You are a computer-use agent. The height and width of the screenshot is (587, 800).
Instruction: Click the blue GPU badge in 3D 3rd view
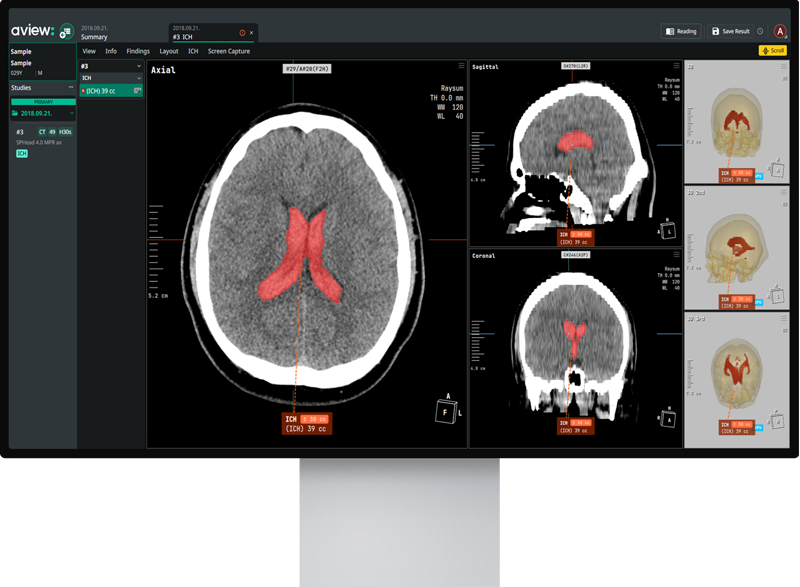coord(759,427)
